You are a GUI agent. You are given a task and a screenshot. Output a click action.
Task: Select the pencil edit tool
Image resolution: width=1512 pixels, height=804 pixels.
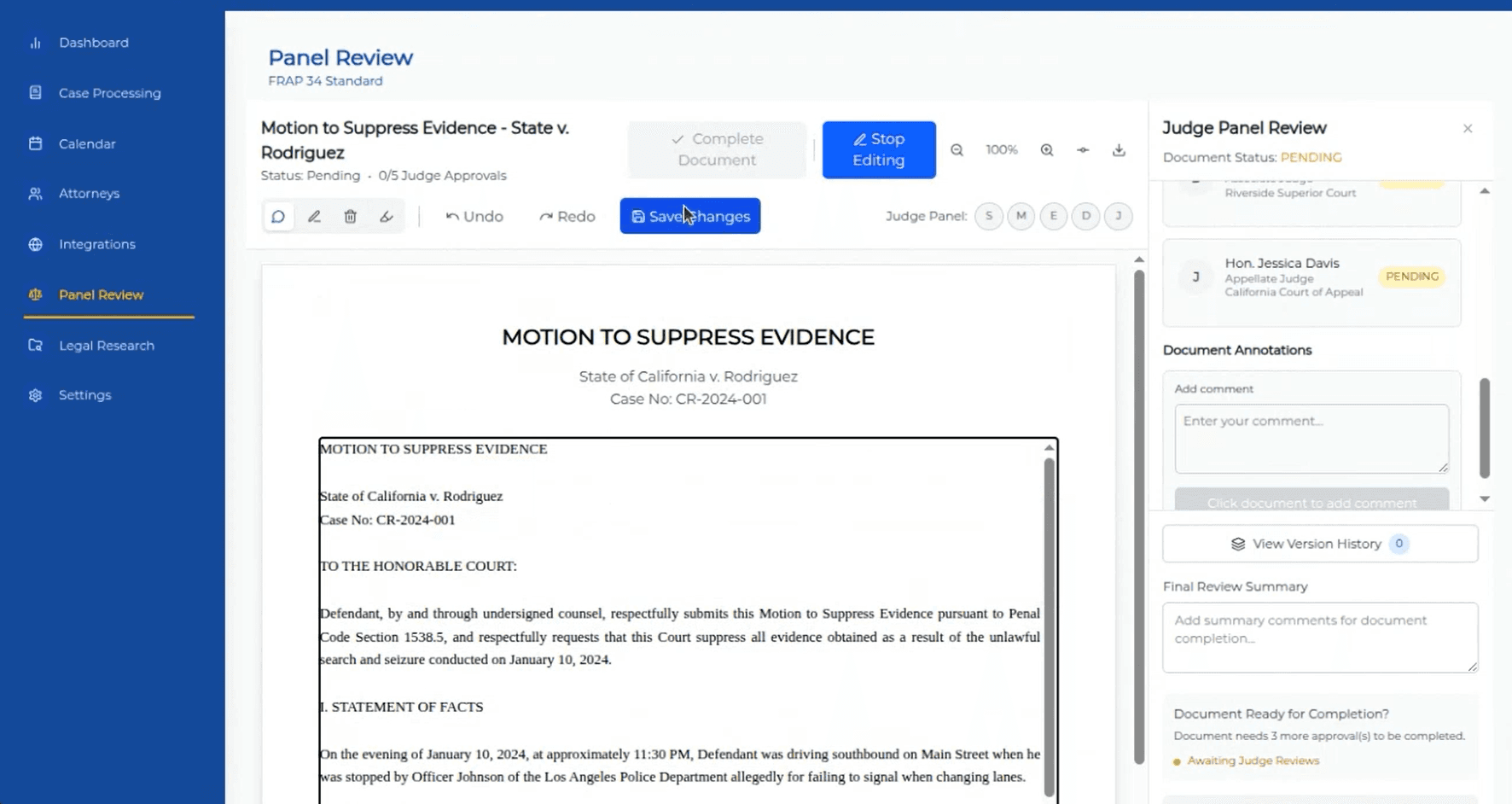(314, 217)
